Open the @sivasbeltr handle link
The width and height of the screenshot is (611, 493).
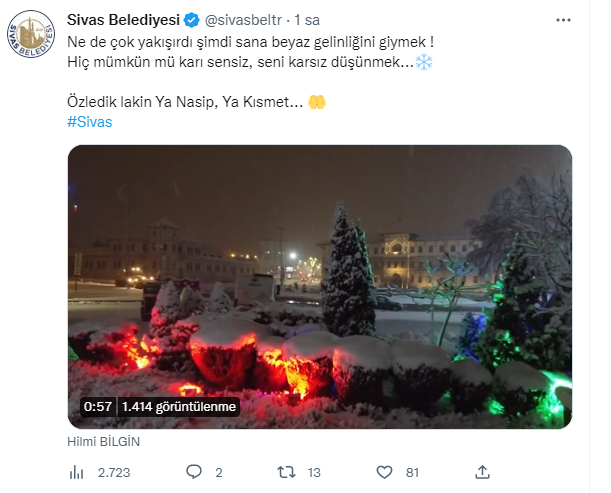pos(243,20)
